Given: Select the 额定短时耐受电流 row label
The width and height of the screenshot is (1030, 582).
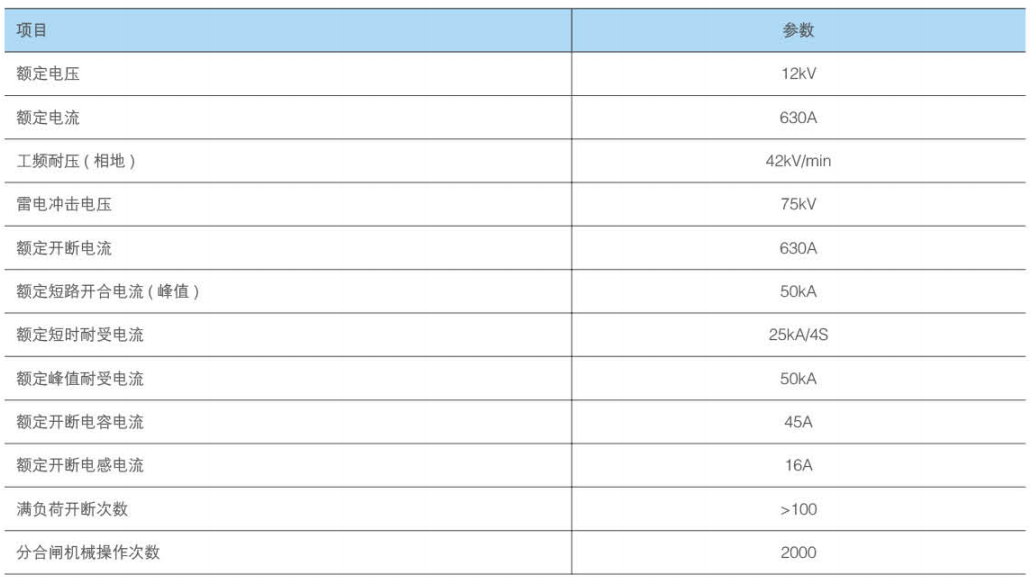Looking at the screenshot, I should pos(80,335).
